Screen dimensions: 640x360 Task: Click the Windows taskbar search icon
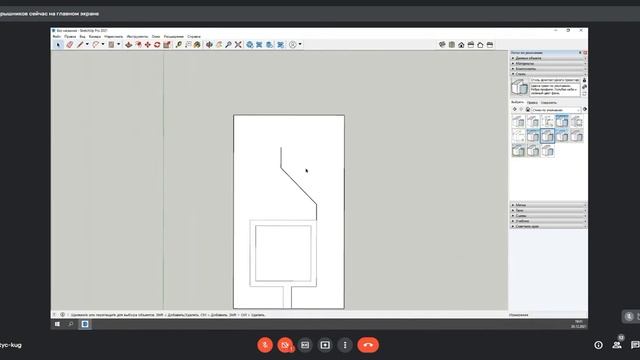tap(71, 324)
